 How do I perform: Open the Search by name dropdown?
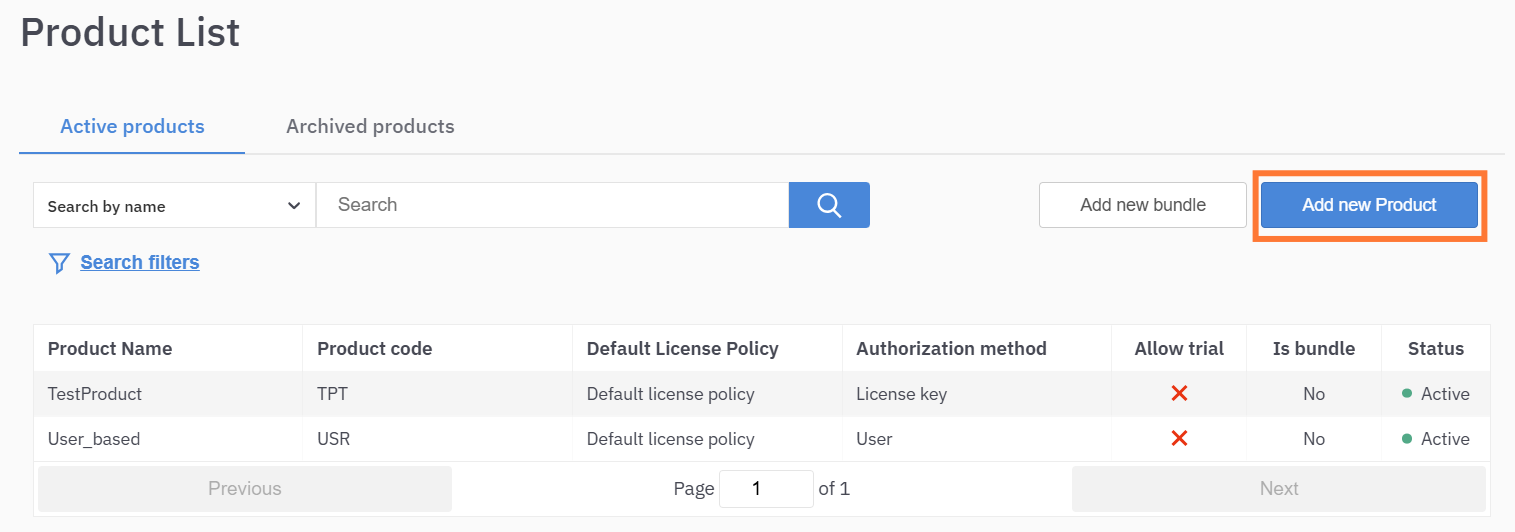pos(174,206)
